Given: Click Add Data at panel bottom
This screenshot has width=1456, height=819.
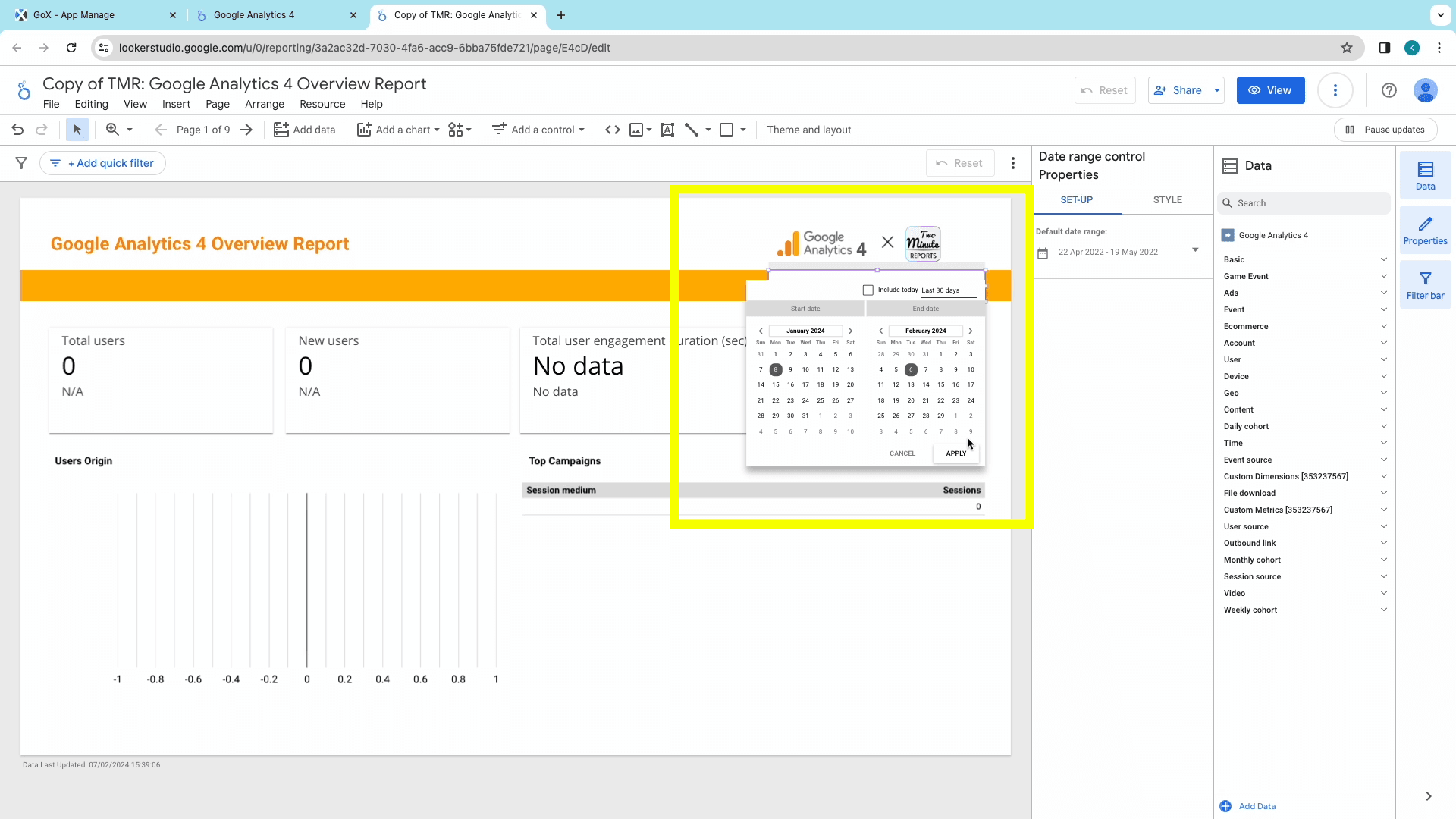Looking at the screenshot, I should (x=1248, y=806).
